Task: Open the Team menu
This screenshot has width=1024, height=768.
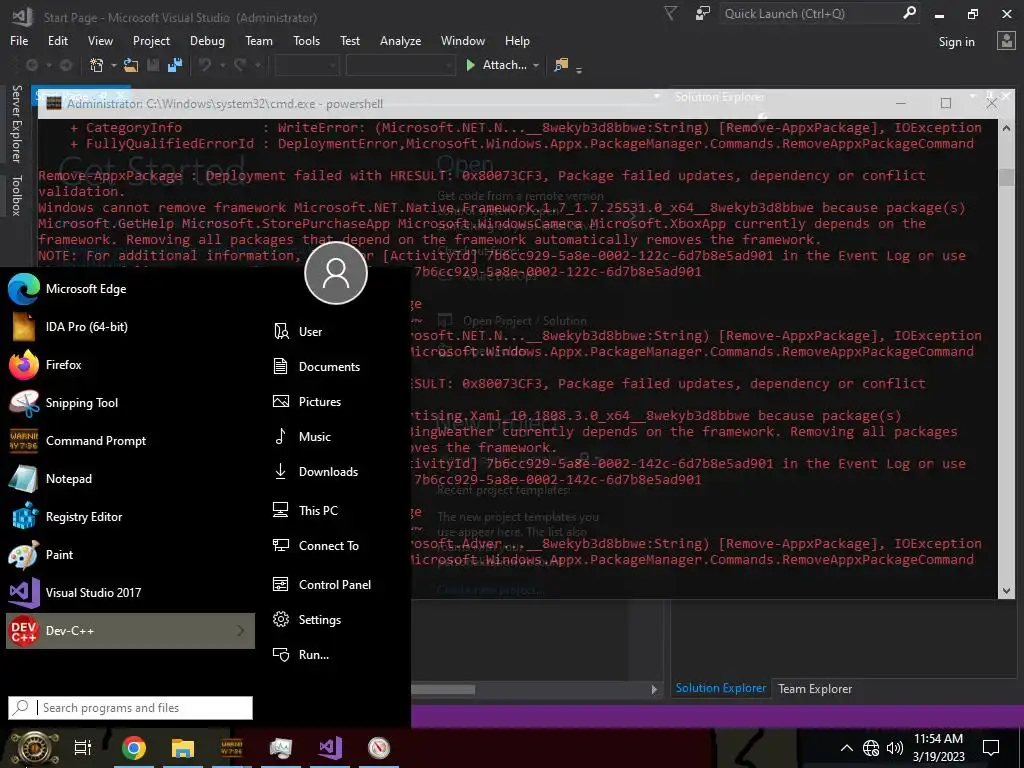Action: tap(259, 40)
